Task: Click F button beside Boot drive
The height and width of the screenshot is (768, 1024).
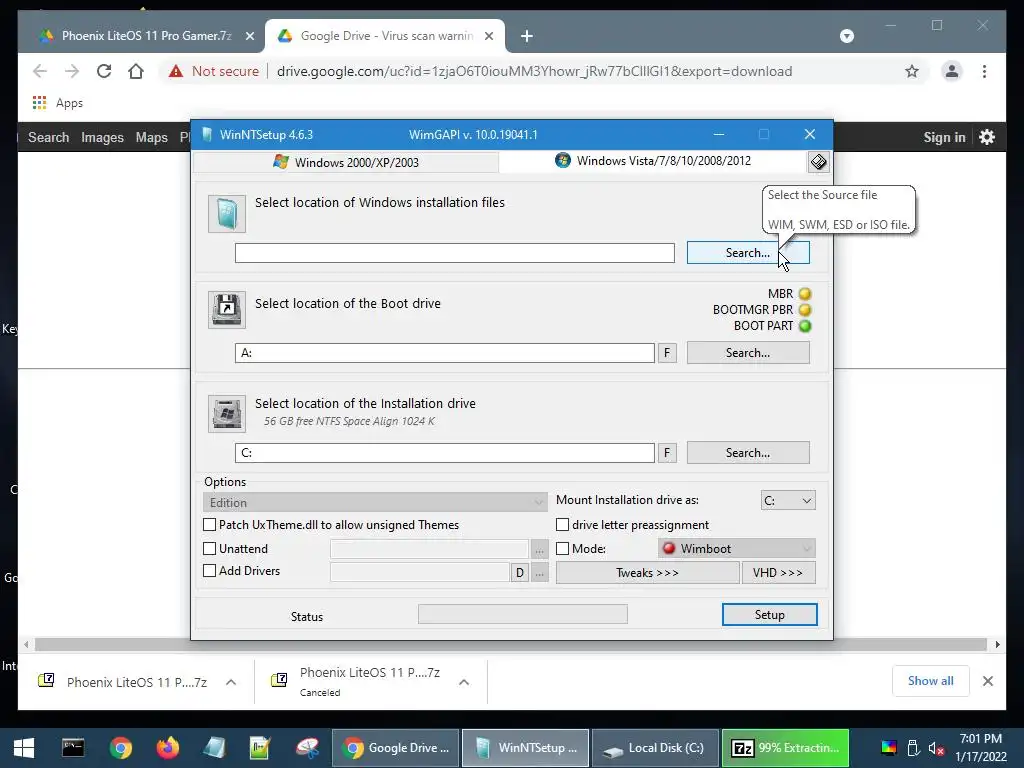Action: point(667,353)
